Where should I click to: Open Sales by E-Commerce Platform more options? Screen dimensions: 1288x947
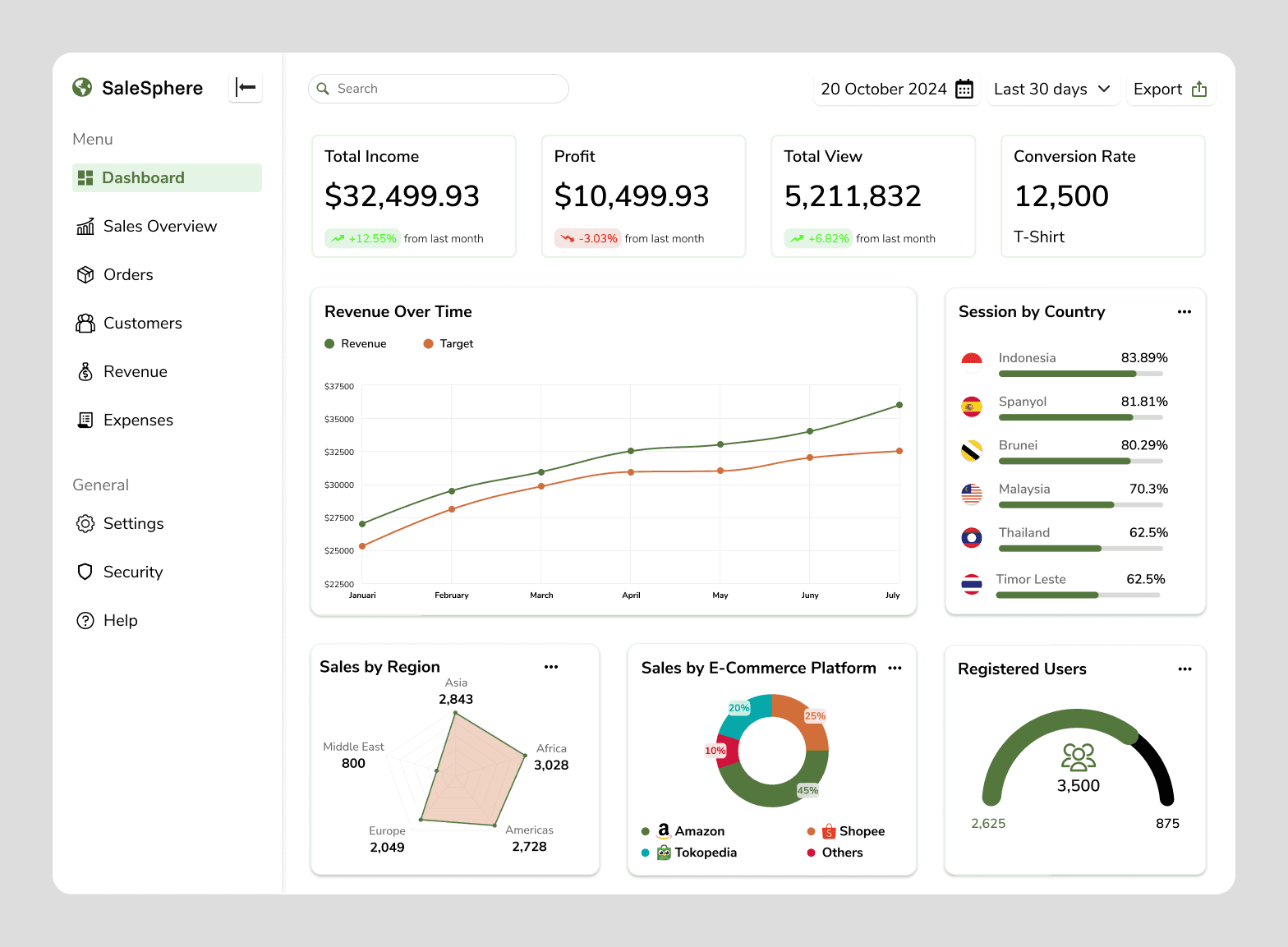tap(895, 668)
